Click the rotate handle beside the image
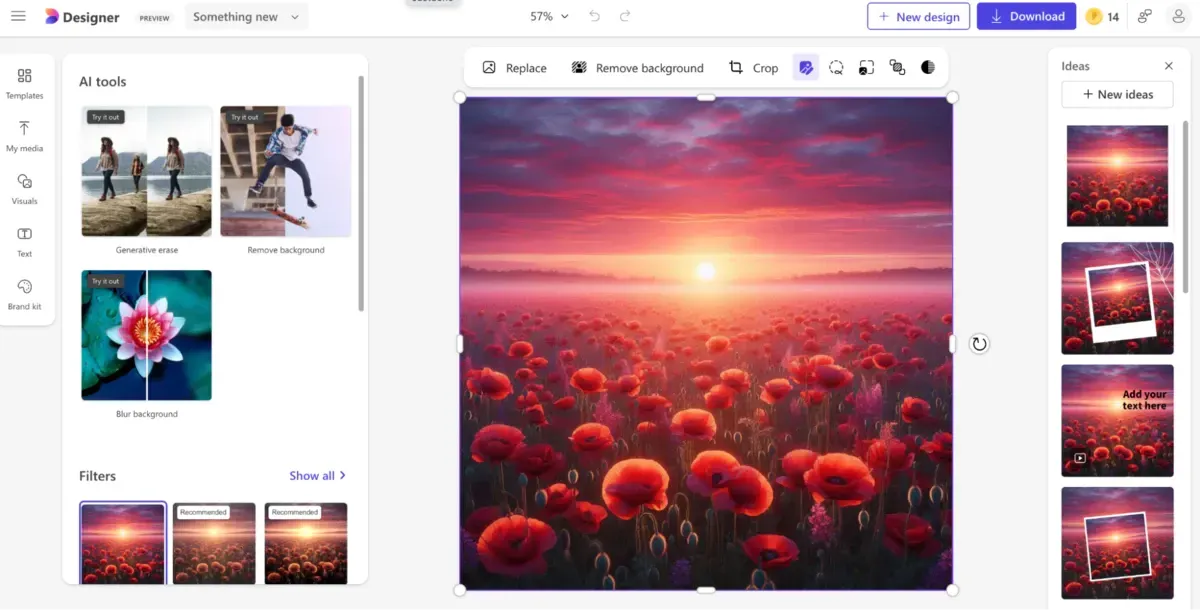Viewport: 1200px width, 610px height. pos(979,344)
